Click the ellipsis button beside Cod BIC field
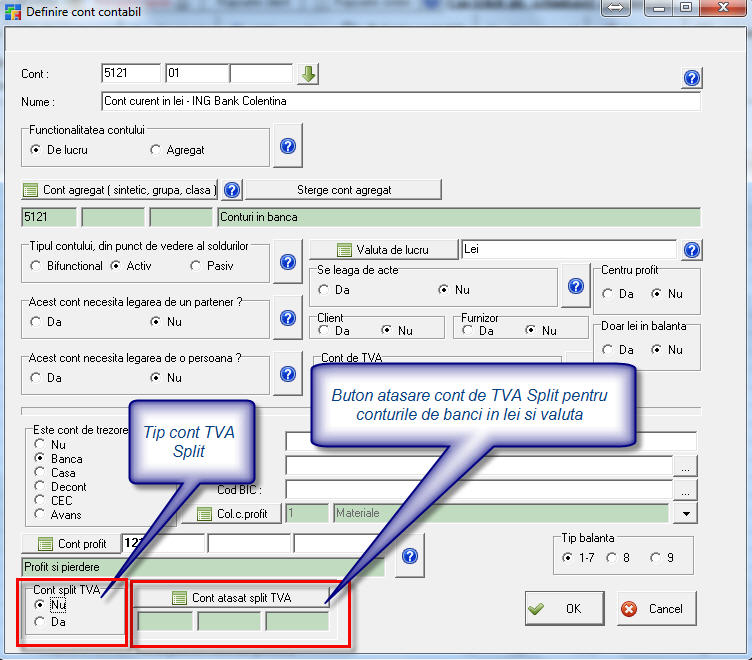Viewport: 752px width, 660px height. point(685,490)
